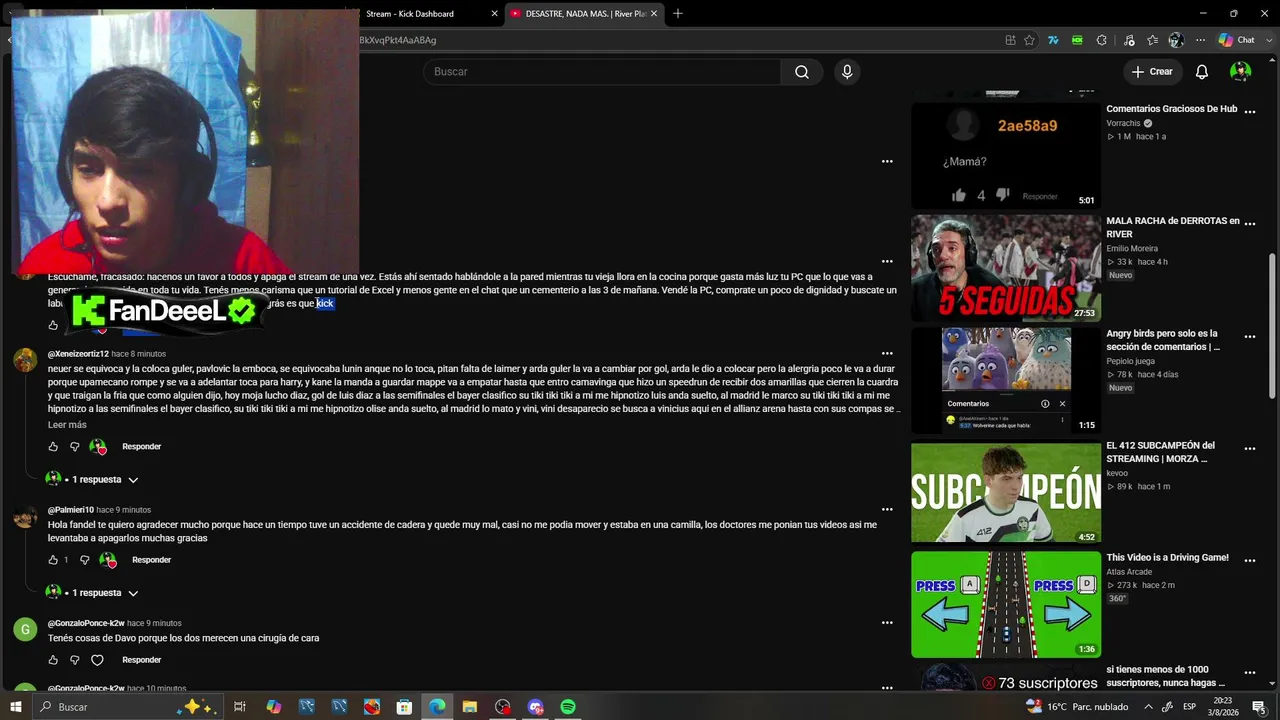The height and width of the screenshot is (720, 1280).
Task: Open the Extensions puzzle-piece menu
Action: tap(1101, 40)
